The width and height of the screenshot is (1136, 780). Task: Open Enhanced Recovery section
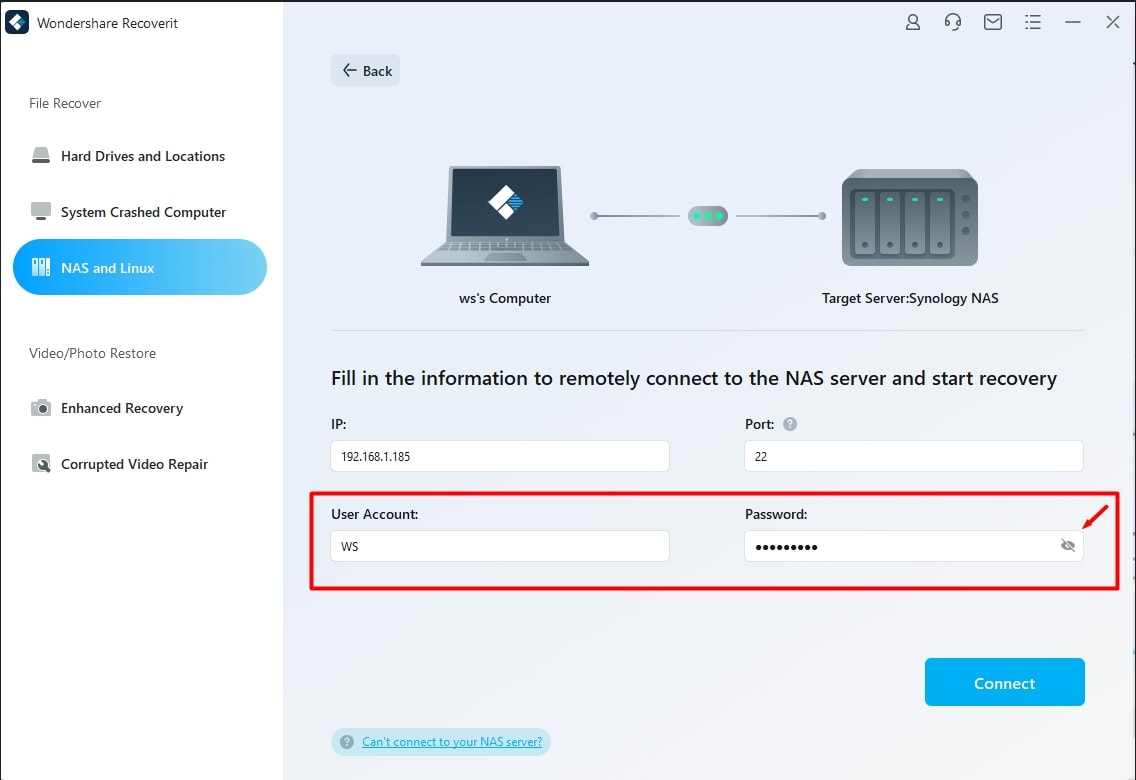click(140, 408)
